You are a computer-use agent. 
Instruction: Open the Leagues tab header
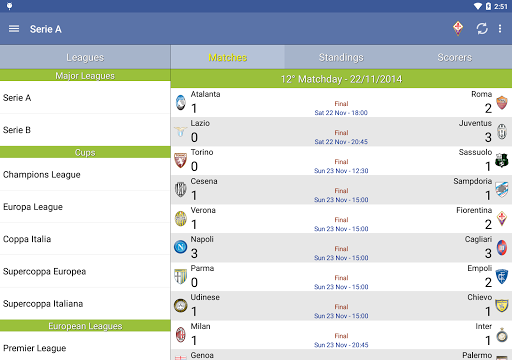point(85,57)
